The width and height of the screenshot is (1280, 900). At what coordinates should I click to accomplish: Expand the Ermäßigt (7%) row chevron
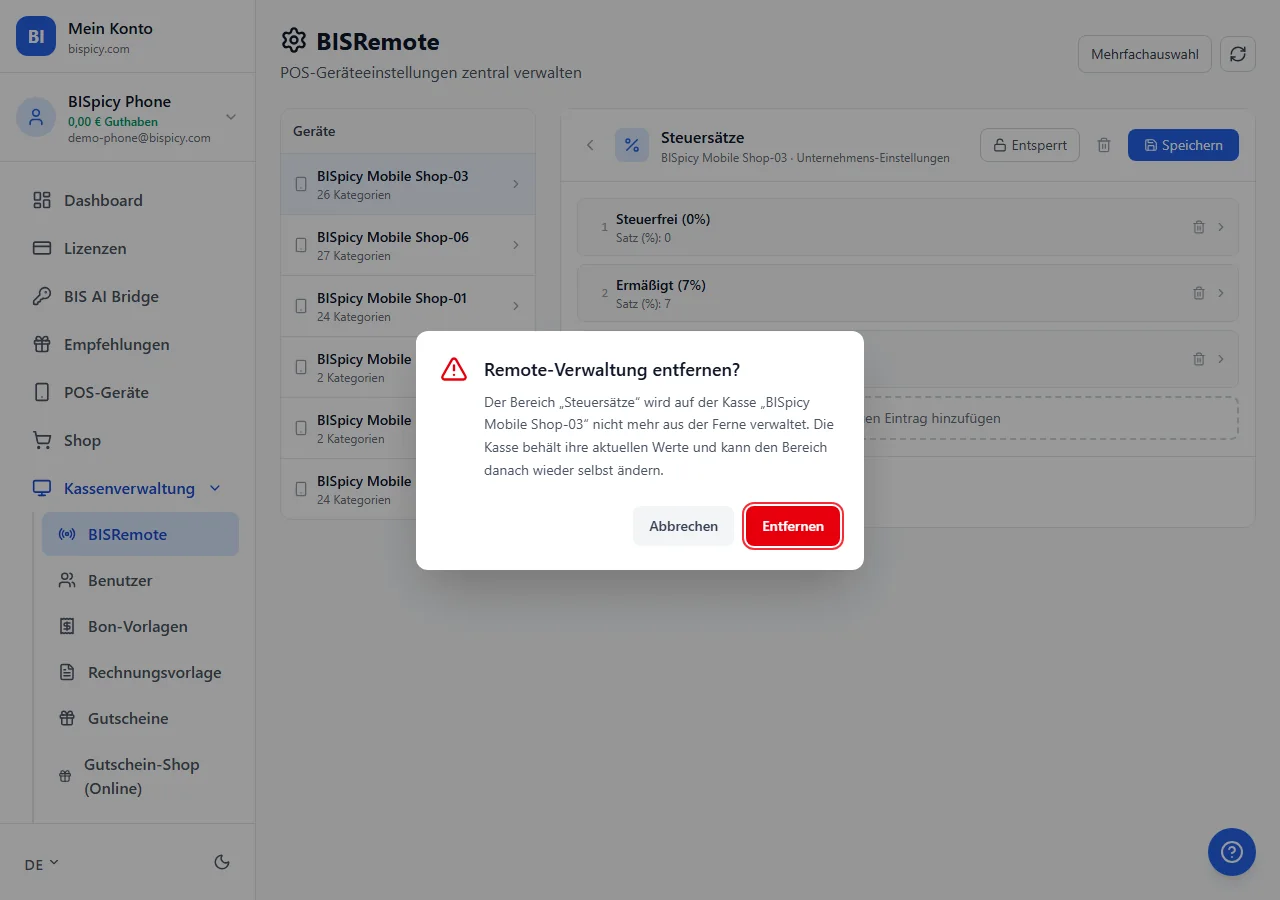[1221, 293]
